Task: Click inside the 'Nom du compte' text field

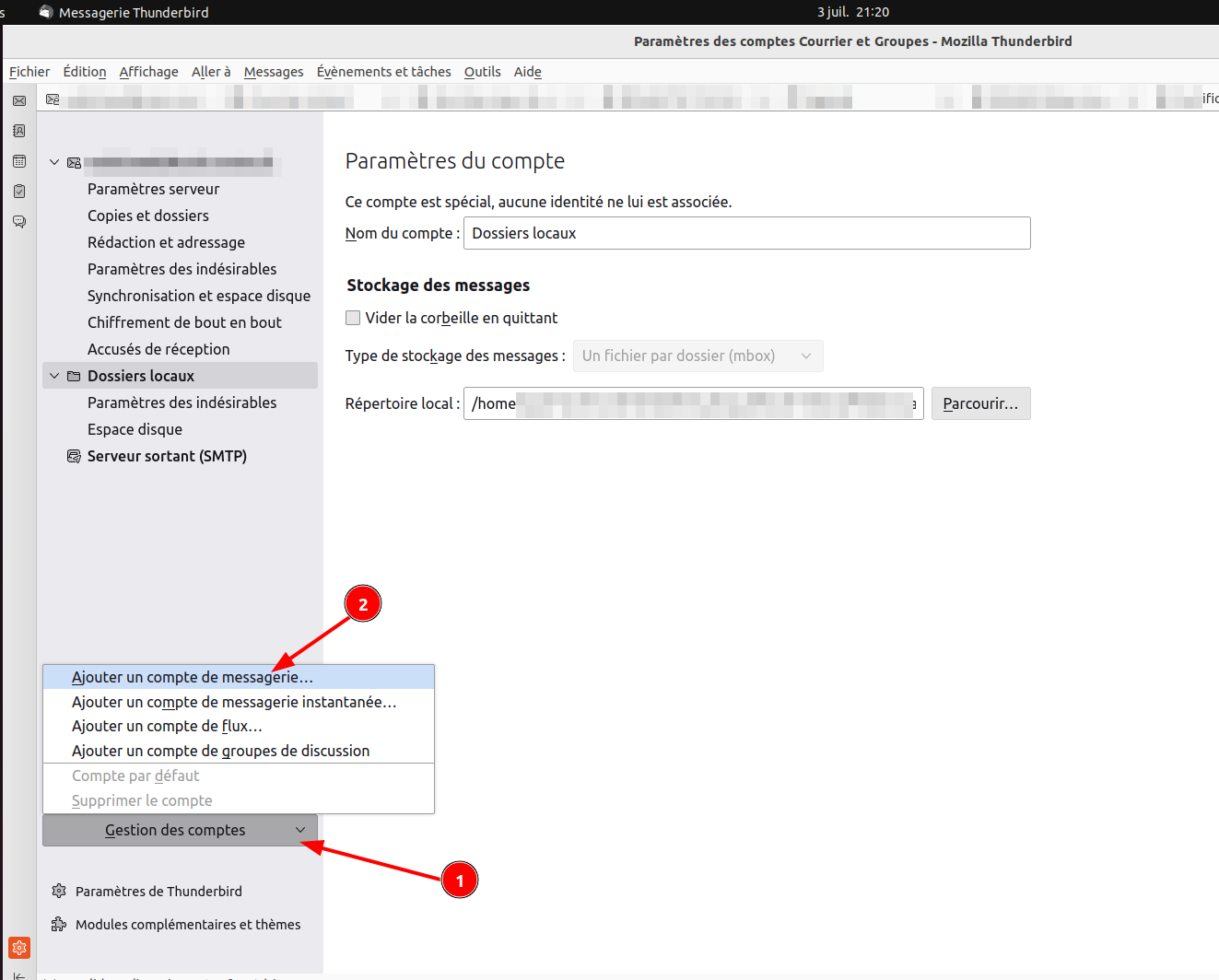Action: click(746, 233)
